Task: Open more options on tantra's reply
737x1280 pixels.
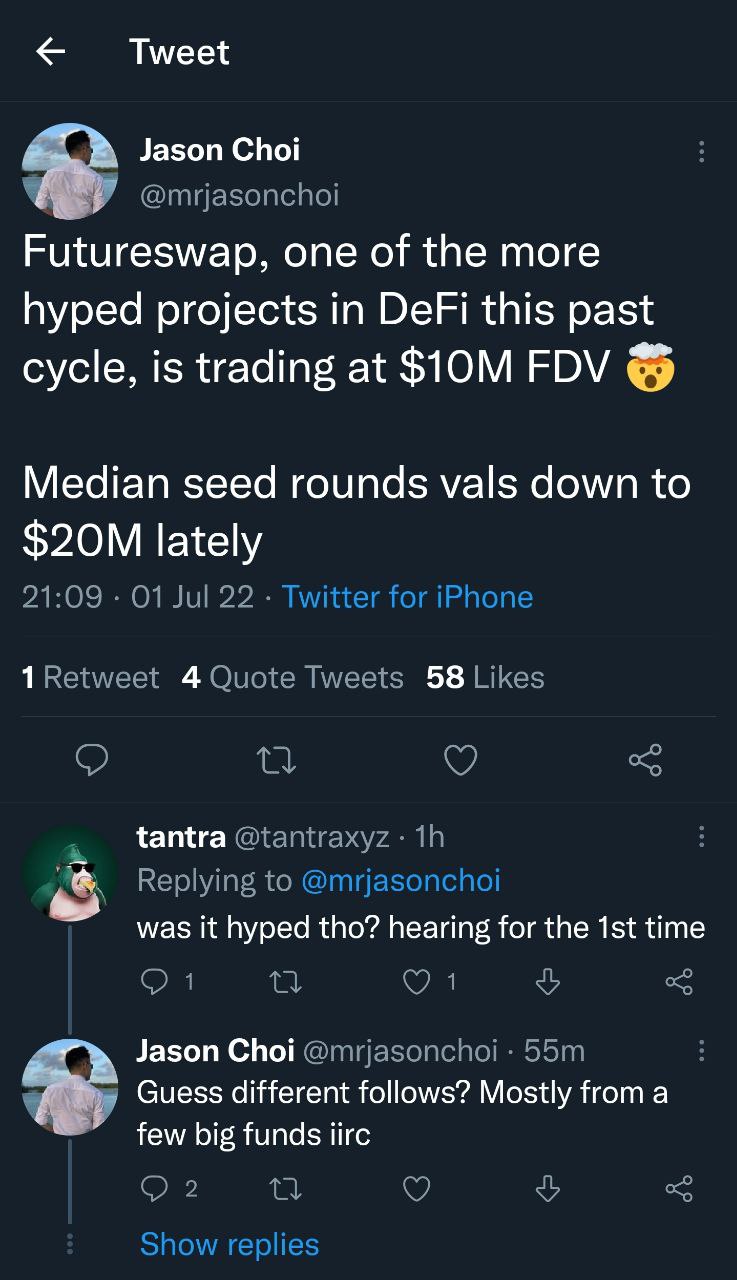Action: click(701, 836)
